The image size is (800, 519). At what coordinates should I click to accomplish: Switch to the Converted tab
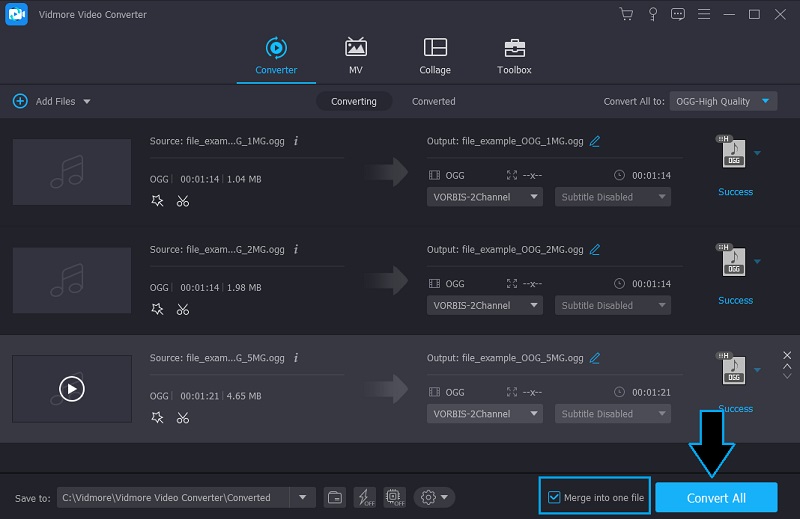click(x=433, y=101)
